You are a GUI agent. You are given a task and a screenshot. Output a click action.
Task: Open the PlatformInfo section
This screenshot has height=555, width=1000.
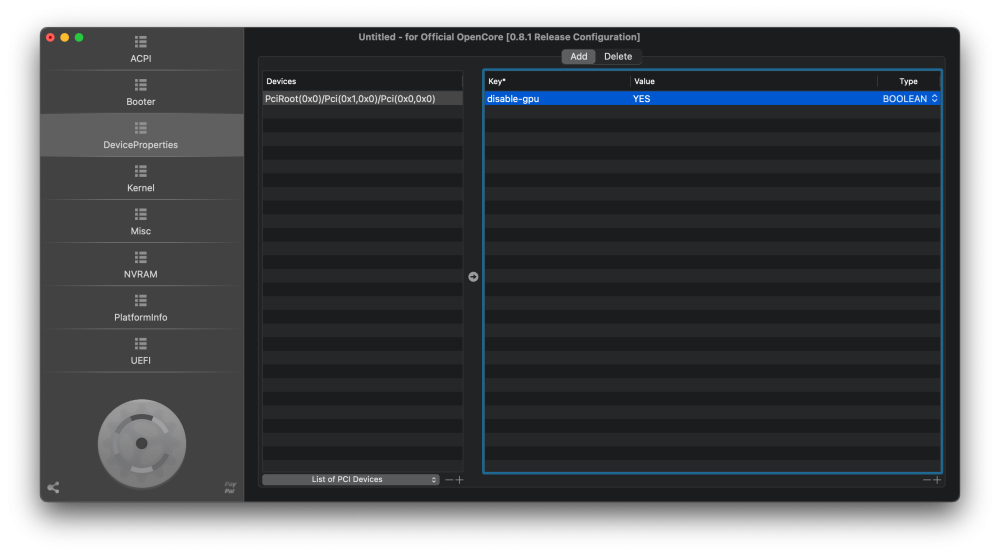click(141, 308)
